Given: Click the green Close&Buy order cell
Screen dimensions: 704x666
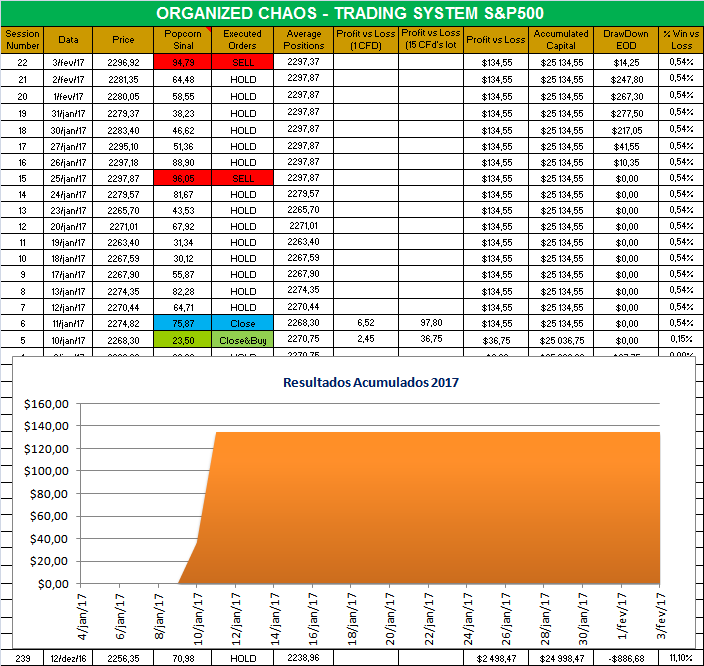Looking at the screenshot, I should click(242, 340).
